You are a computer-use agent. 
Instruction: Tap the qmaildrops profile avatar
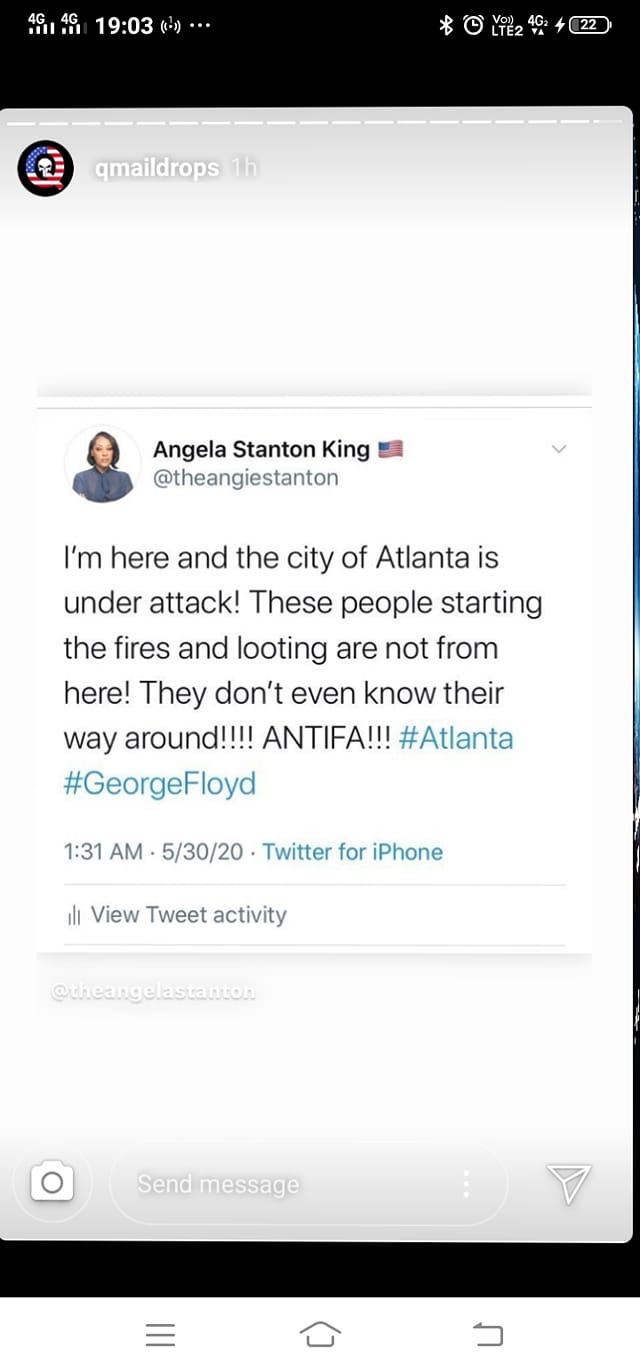click(x=44, y=169)
